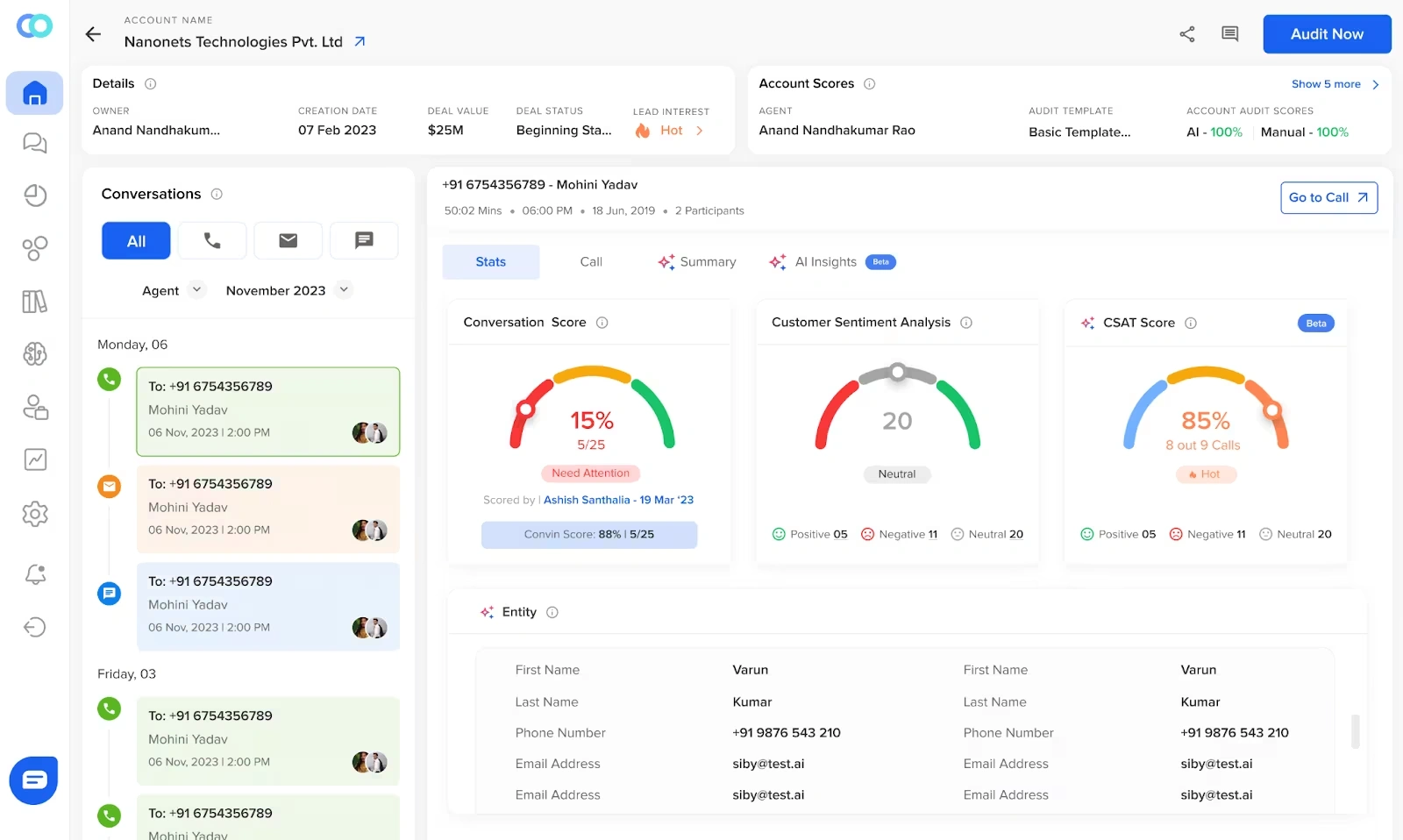1403x840 pixels.
Task: Open the settings gear sidebar icon
Action: (35, 514)
